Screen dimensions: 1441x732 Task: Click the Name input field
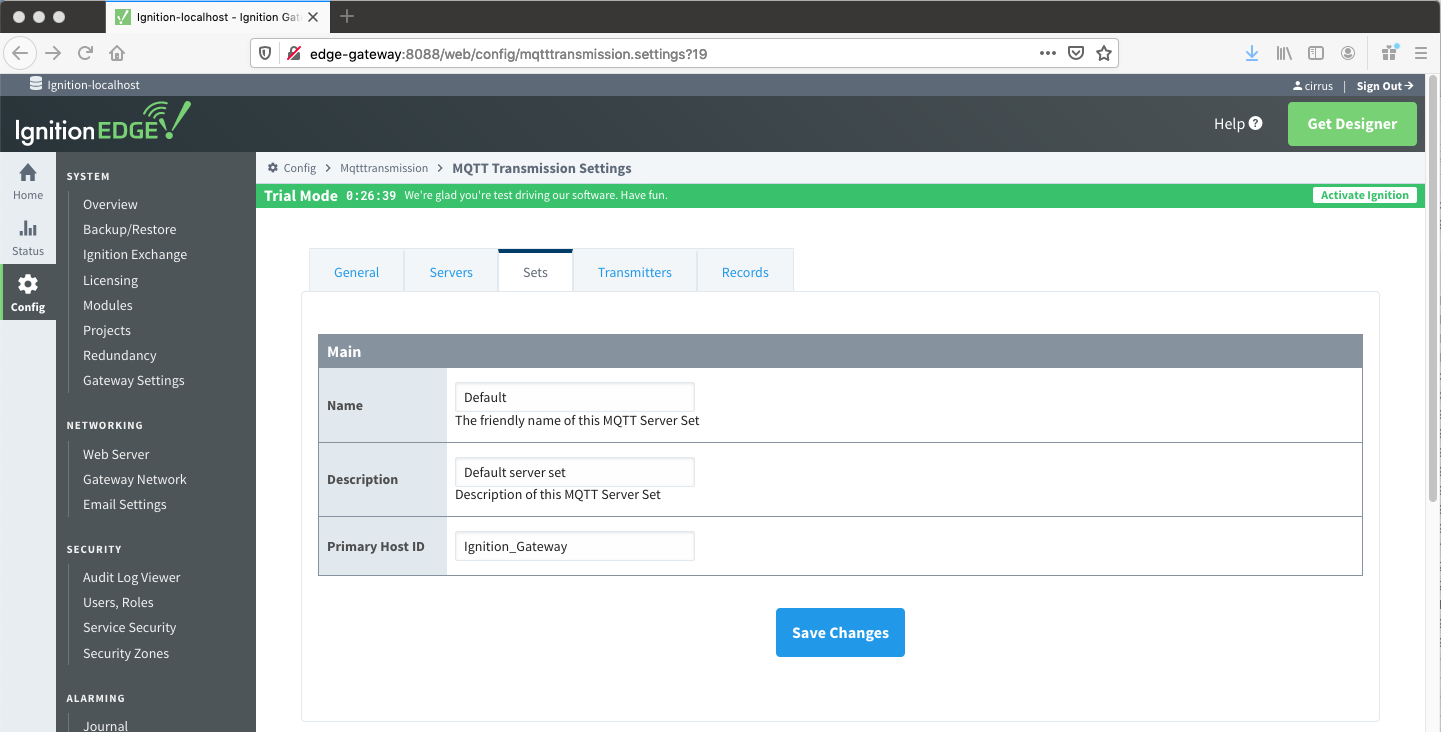click(575, 397)
